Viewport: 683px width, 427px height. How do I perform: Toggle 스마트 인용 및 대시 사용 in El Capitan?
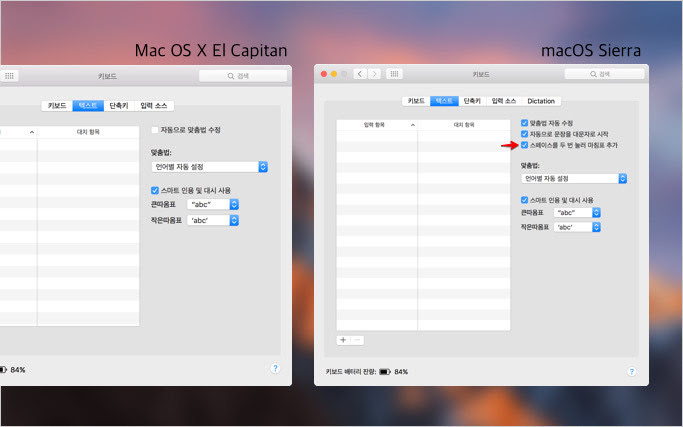(x=155, y=190)
